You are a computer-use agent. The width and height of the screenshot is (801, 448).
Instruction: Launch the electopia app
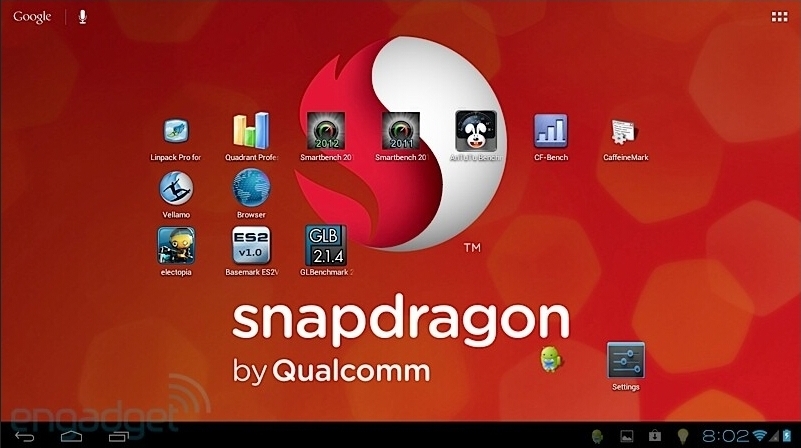(x=176, y=246)
